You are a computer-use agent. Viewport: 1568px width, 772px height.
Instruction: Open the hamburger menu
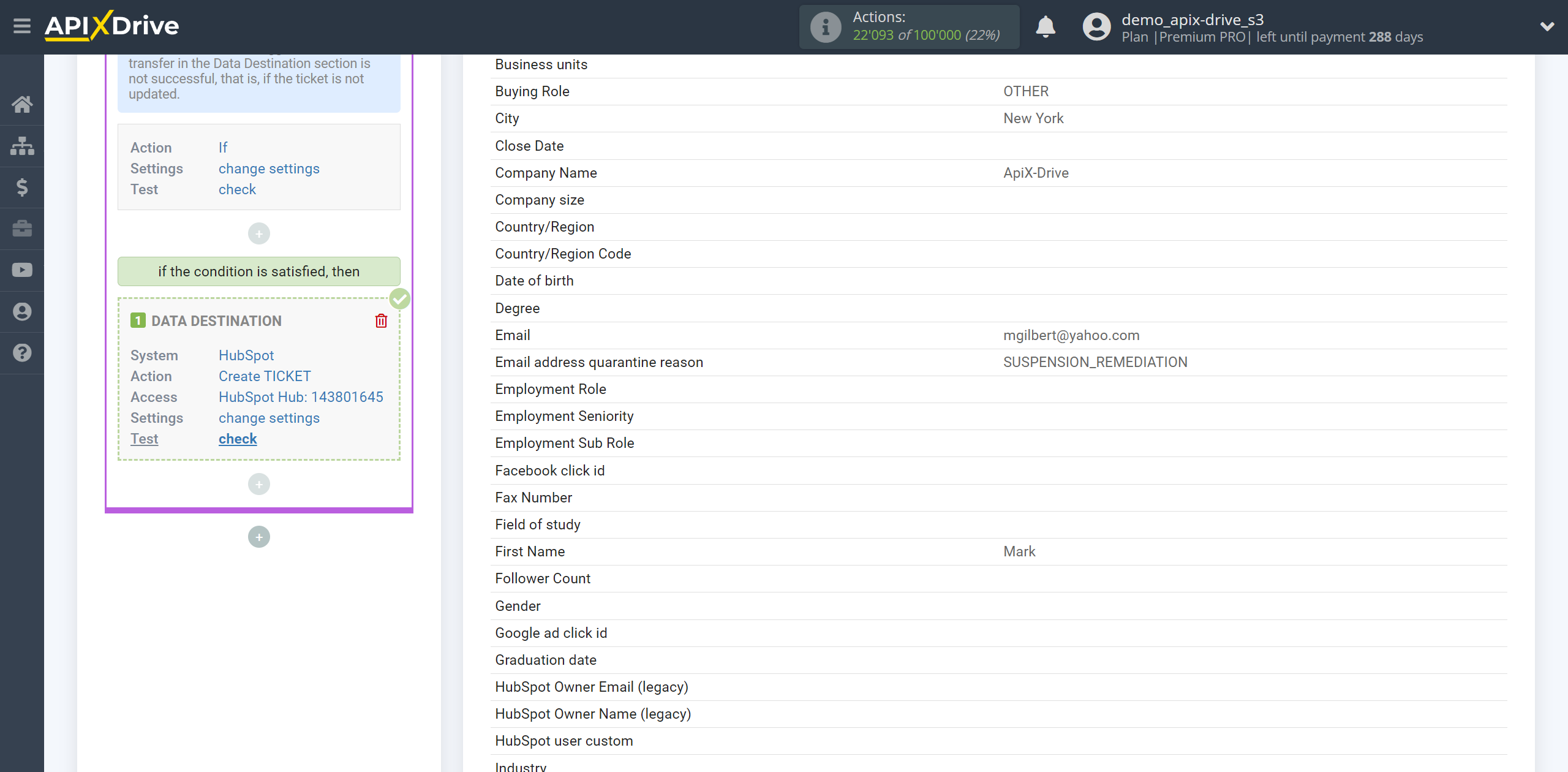coord(22,26)
